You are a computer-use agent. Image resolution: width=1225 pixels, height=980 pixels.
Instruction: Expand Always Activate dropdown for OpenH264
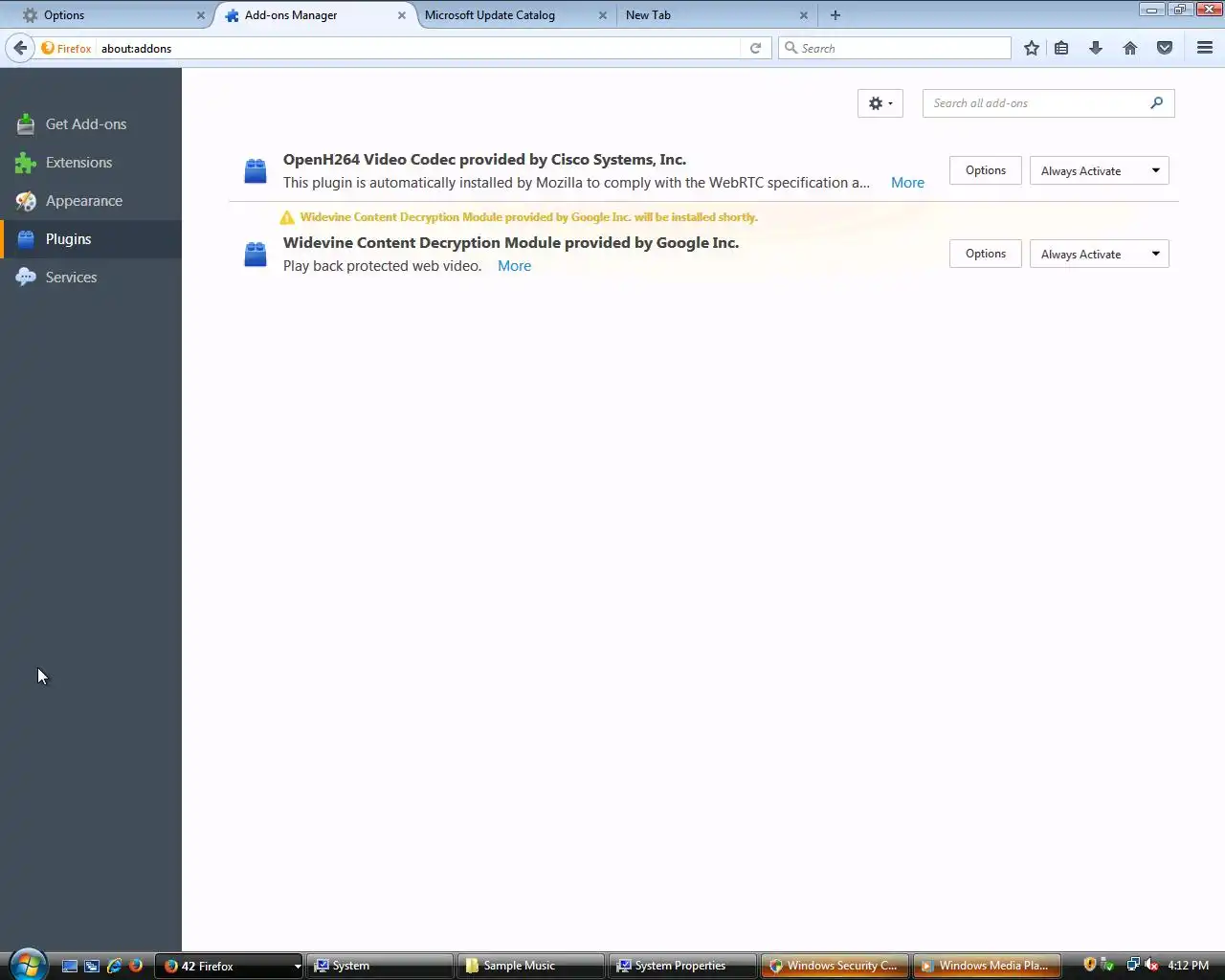click(1100, 171)
